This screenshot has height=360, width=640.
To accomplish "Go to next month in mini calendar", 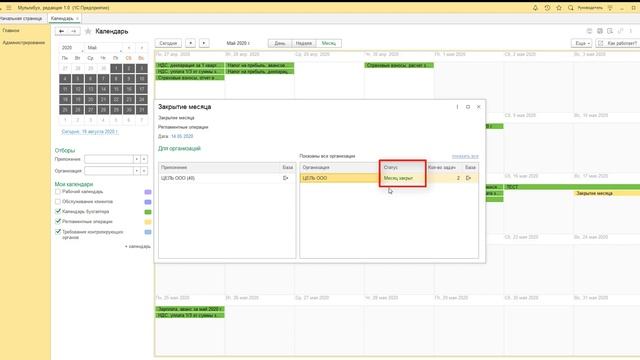I will coord(142,48).
